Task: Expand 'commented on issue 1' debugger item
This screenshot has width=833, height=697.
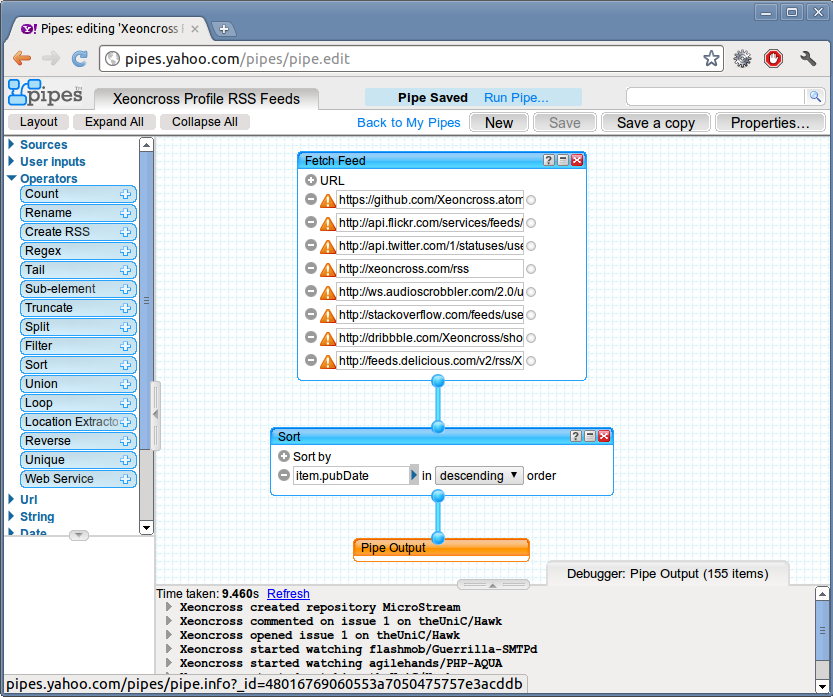Action: (169, 620)
